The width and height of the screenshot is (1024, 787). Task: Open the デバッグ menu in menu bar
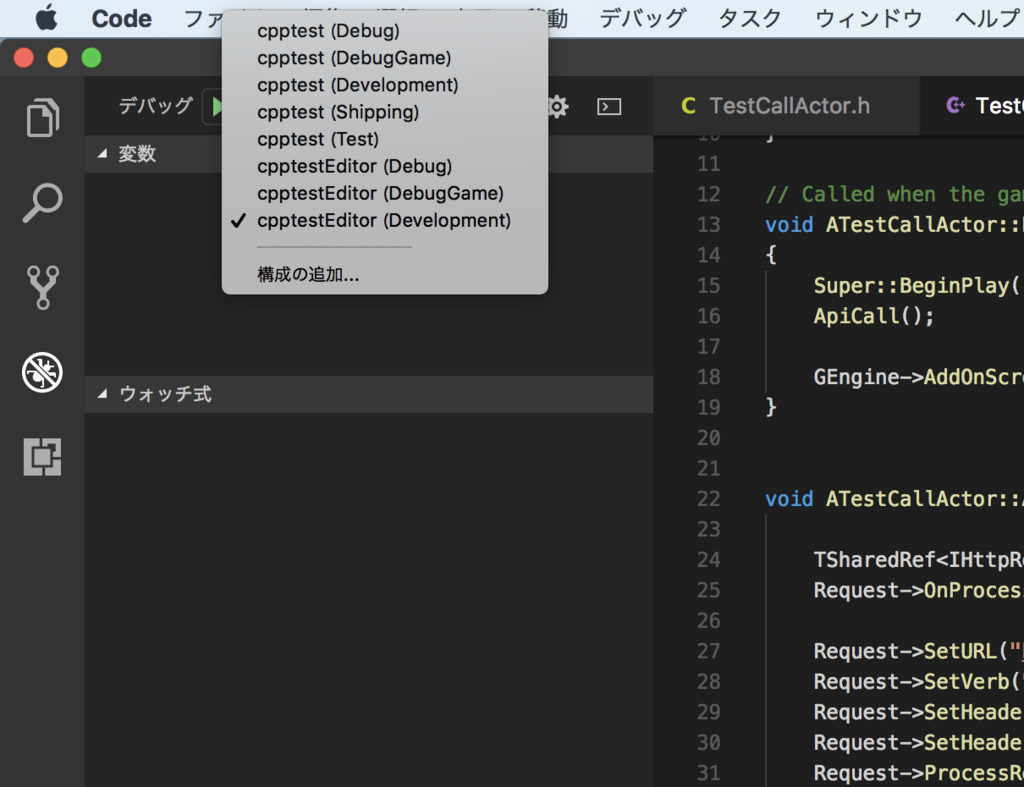(643, 18)
